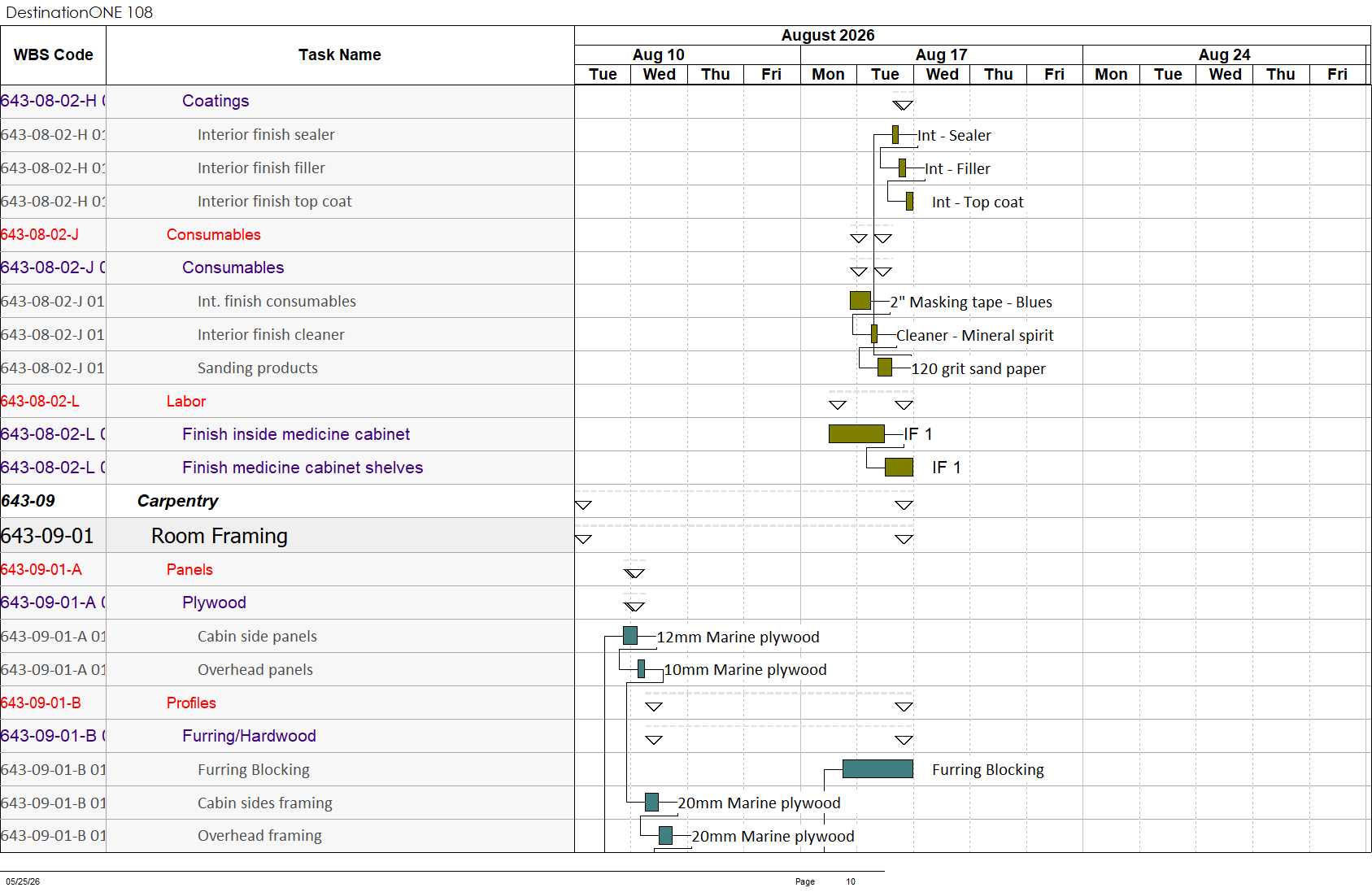Select the Cabin sides framing task
This screenshot has width=1372, height=892.
click(x=265, y=803)
